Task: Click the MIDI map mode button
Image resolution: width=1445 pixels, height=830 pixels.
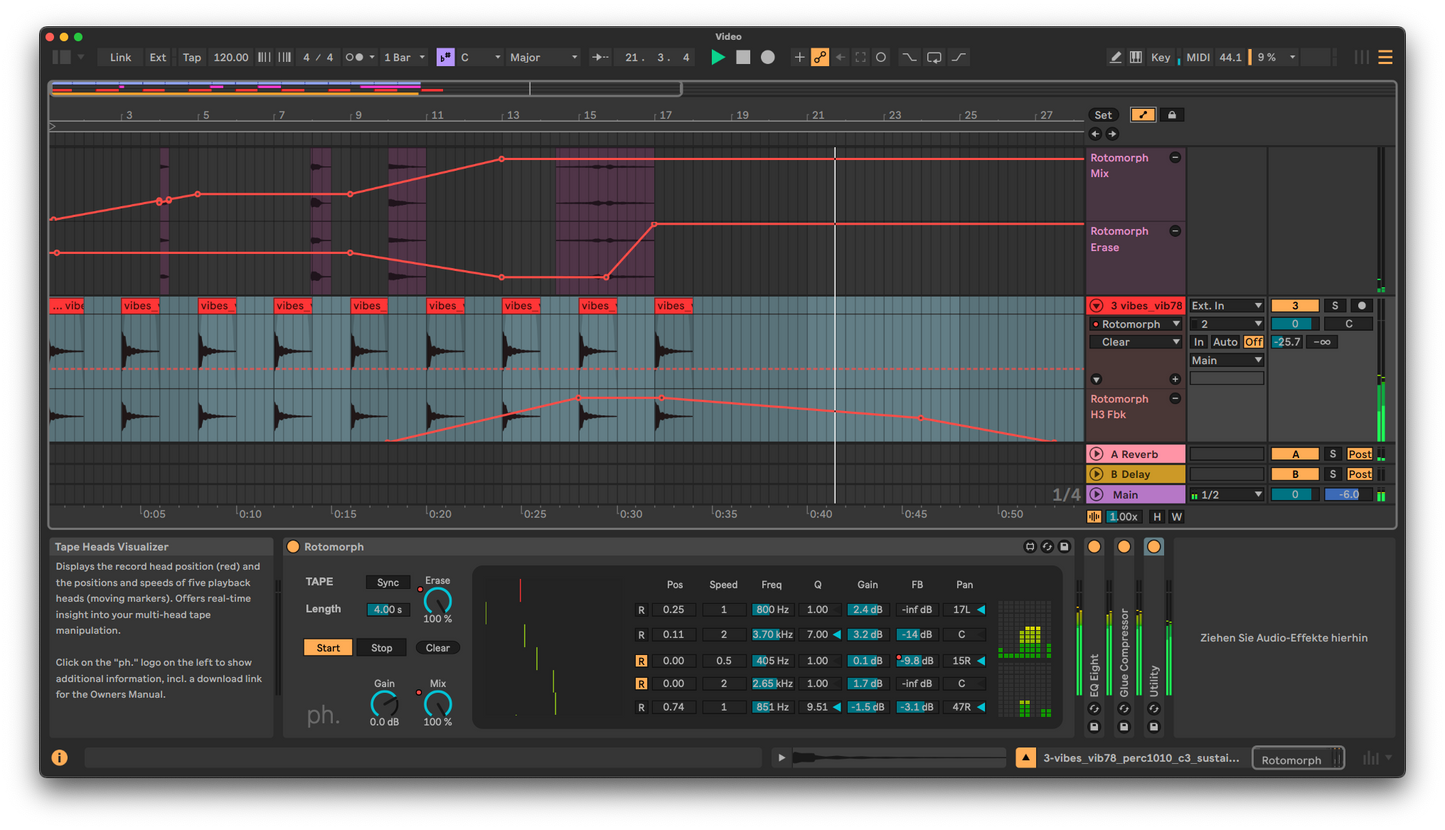Action: click(x=1198, y=58)
